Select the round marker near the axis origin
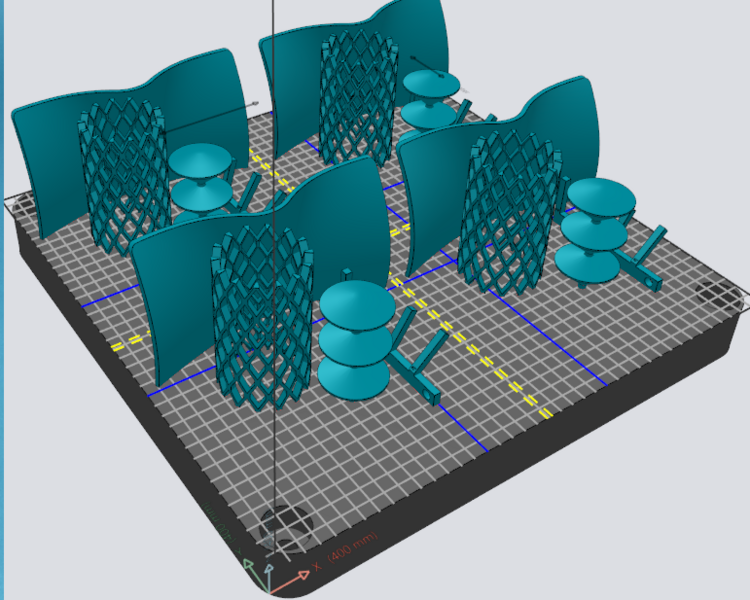Screen dimensions: 750x600 click(285, 525)
